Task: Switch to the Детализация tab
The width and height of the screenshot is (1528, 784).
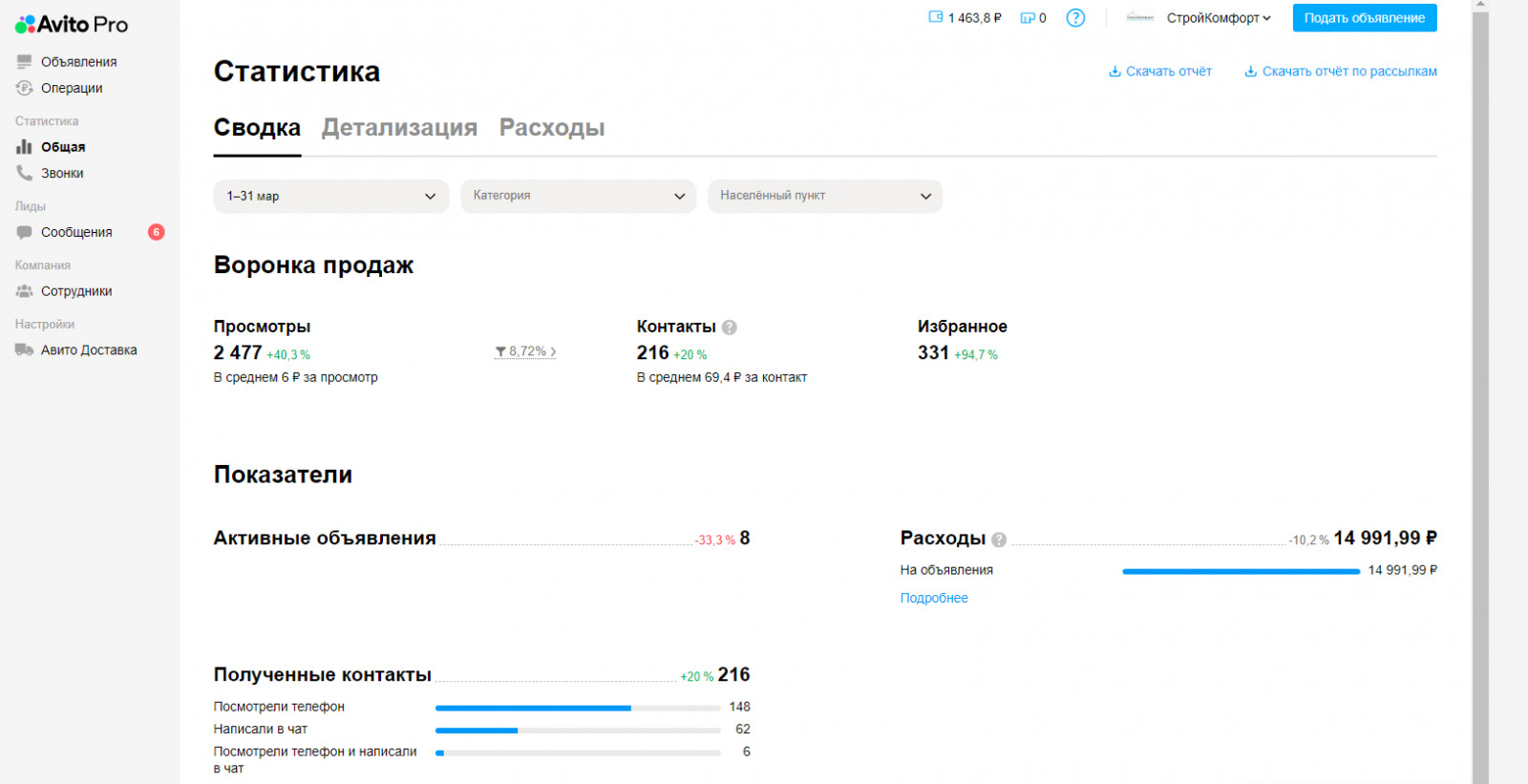Action: coord(399,128)
